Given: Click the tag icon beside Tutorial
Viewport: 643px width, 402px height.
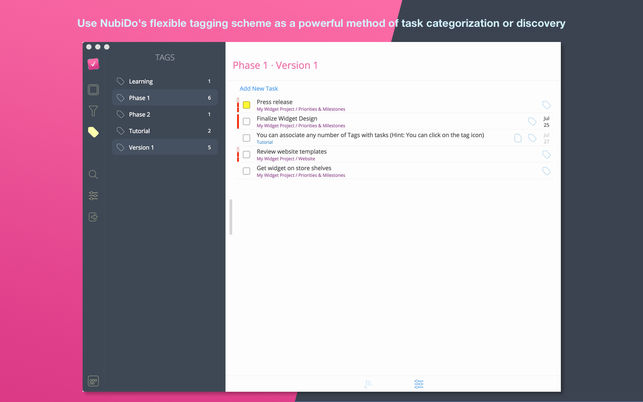Looking at the screenshot, I should click(x=120, y=131).
